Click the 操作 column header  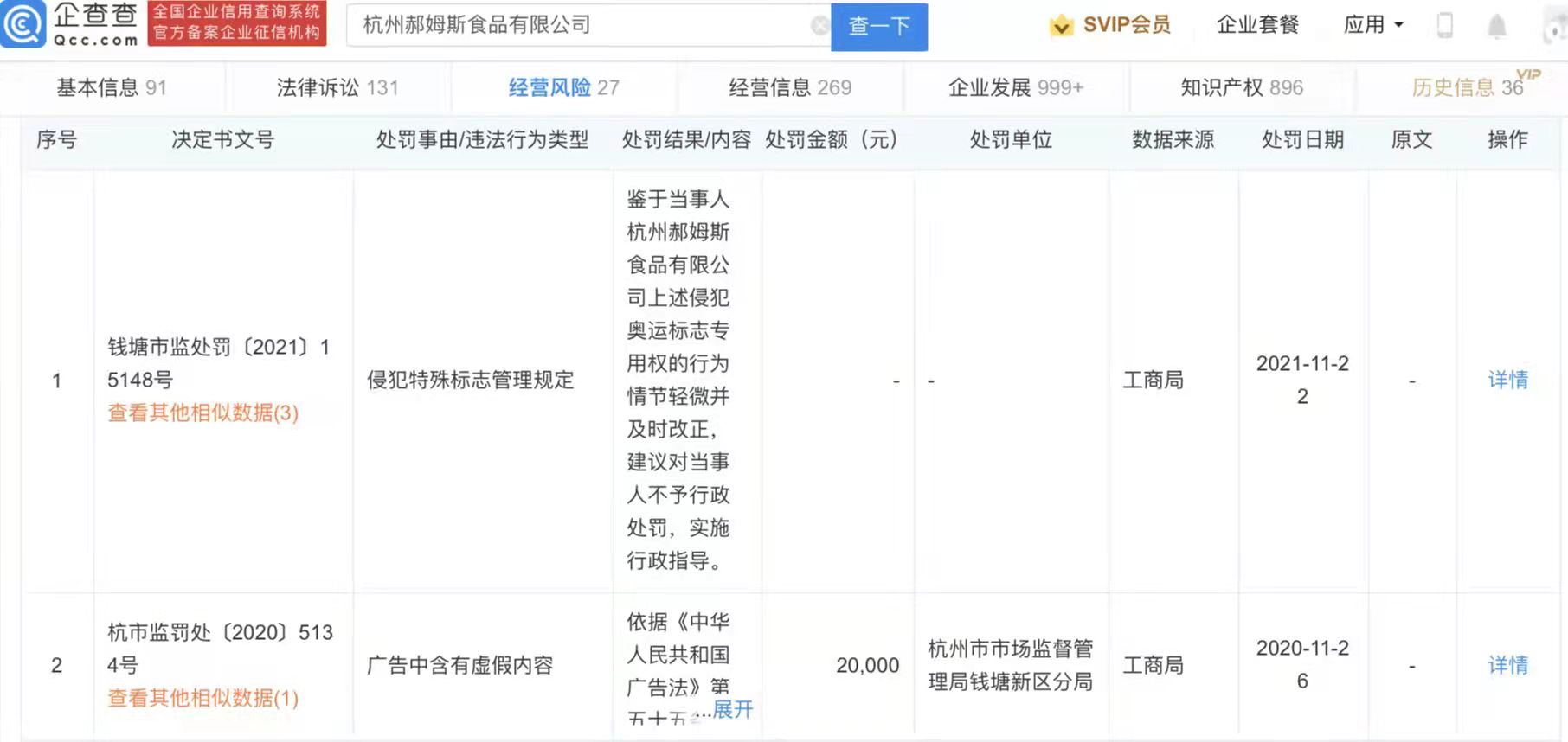1507,139
